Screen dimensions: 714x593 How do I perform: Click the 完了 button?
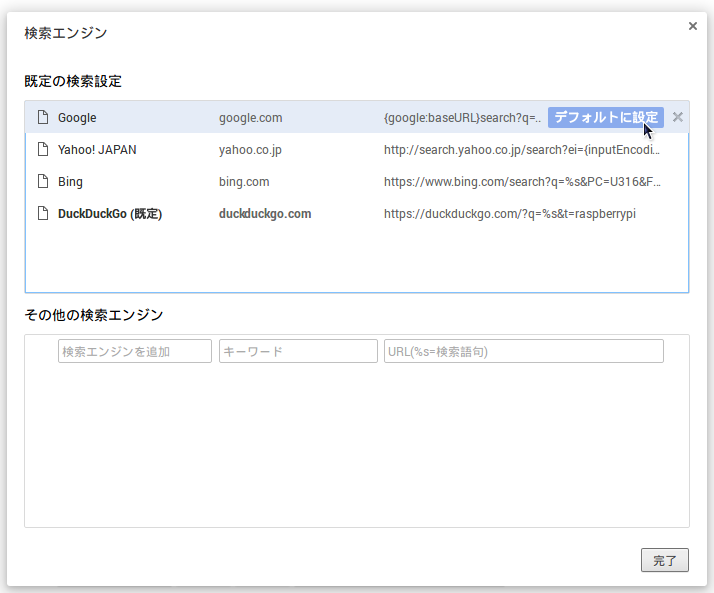pos(664,560)
